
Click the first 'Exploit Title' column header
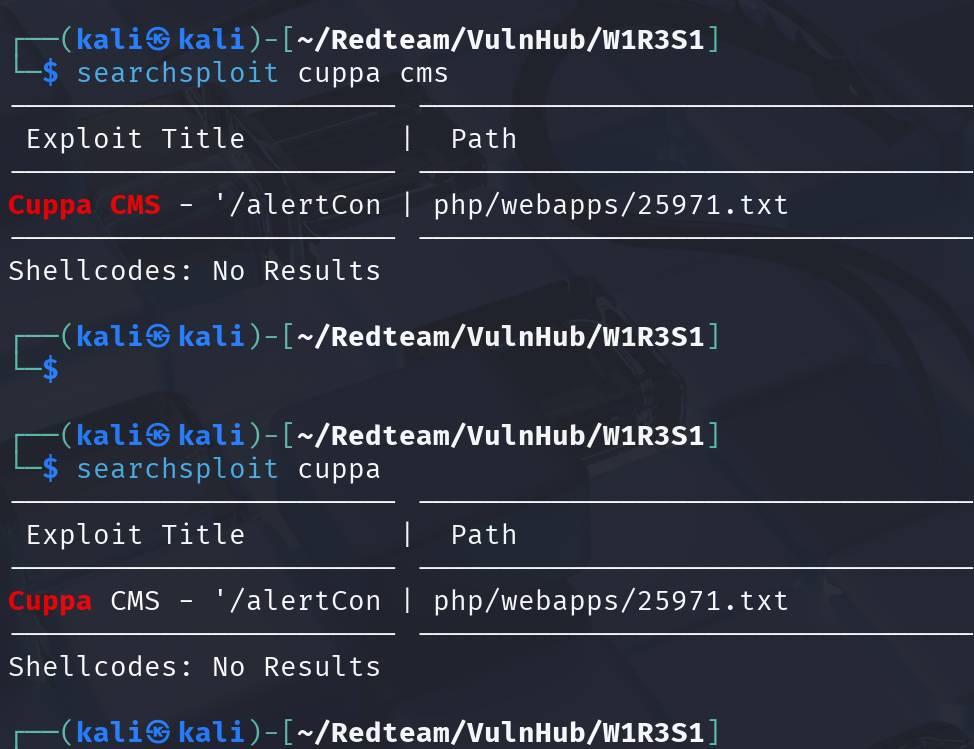tap(135, 138)
